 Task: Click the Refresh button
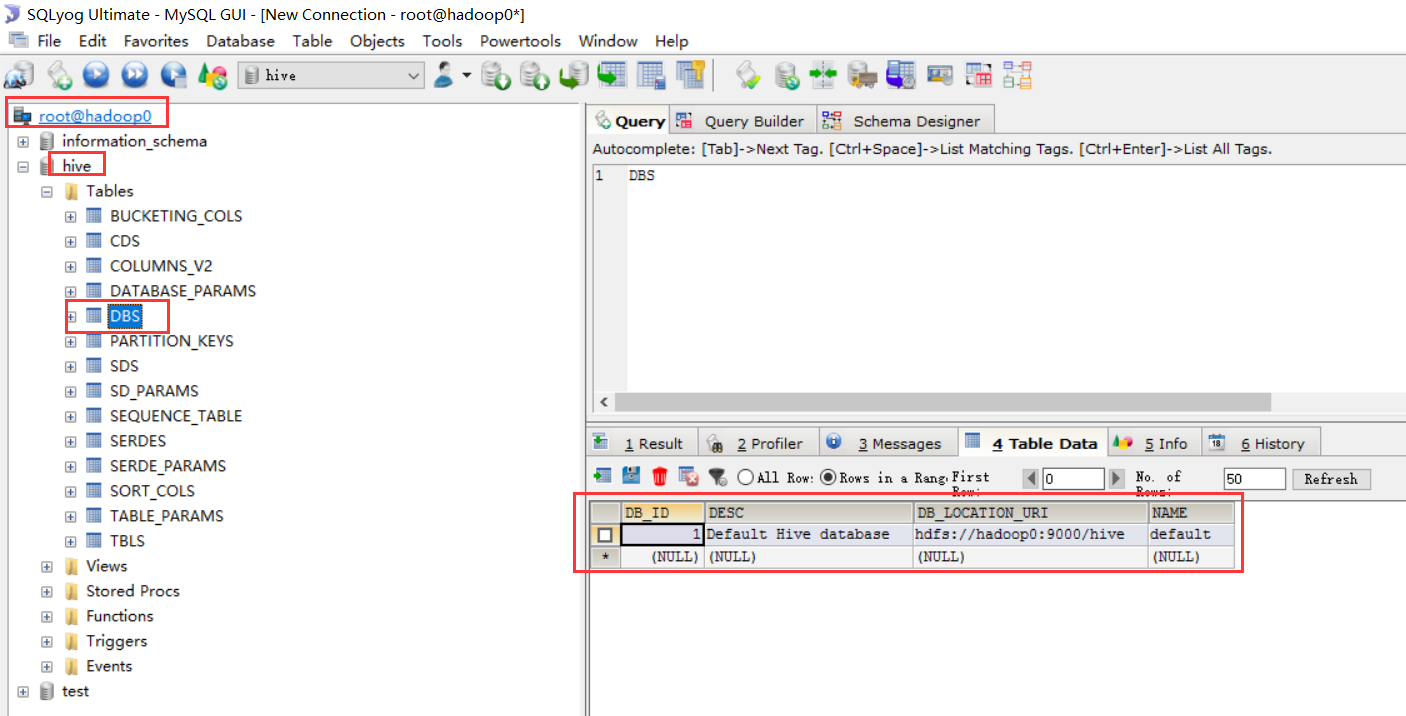click(1331, 479)
